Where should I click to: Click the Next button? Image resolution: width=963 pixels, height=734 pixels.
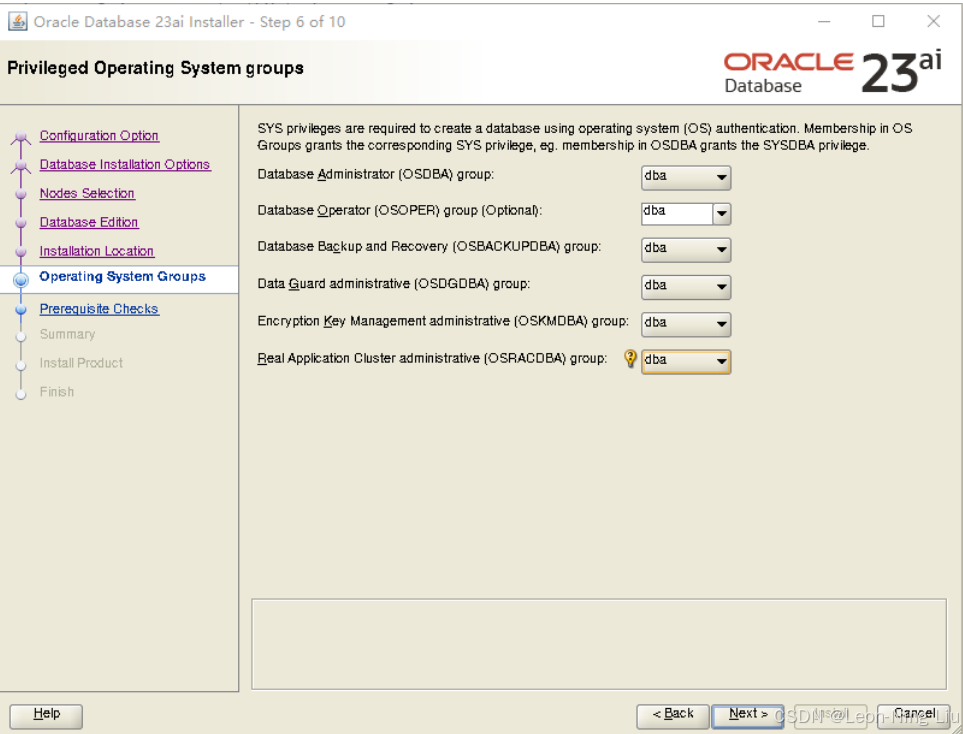(x=747, y=716)
